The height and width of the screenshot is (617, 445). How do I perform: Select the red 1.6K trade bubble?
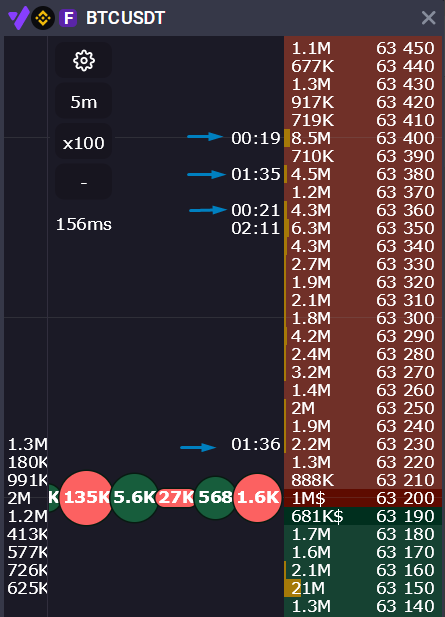[x=258, y=498]
